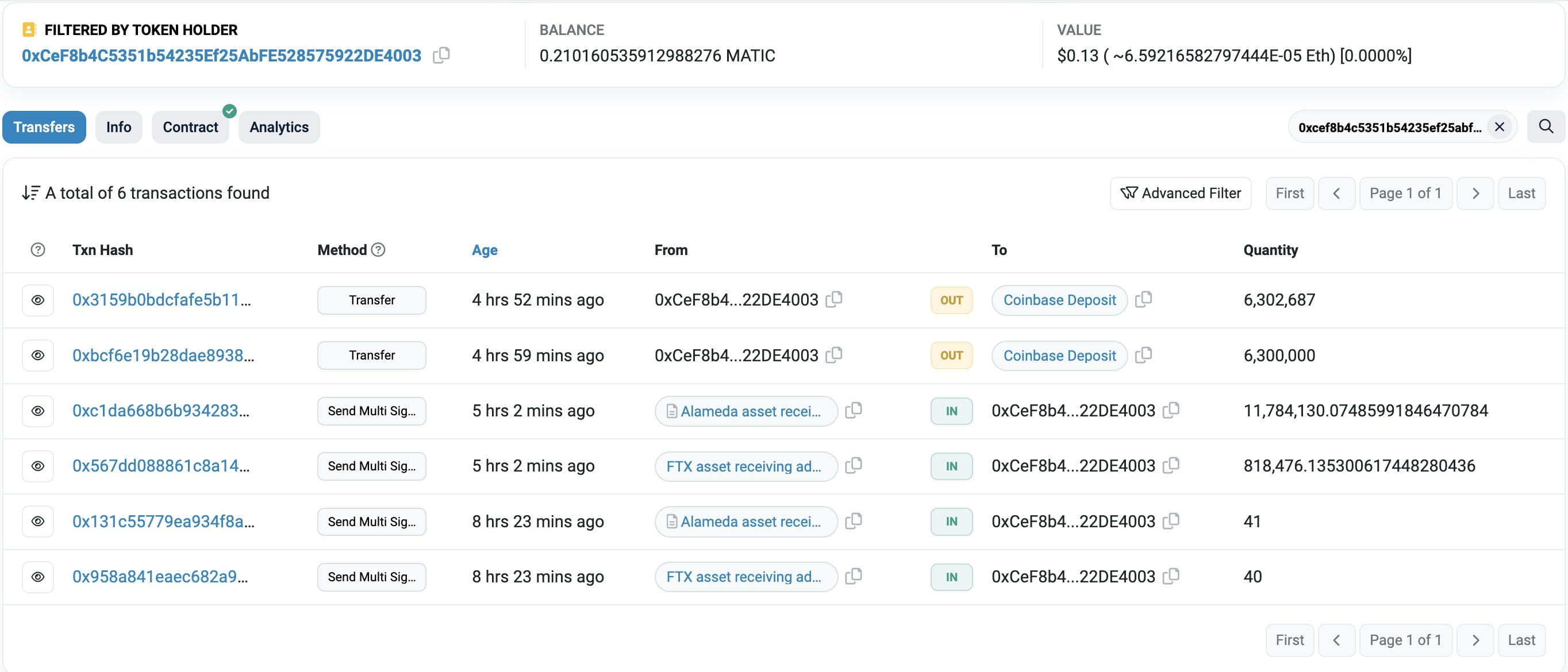Click the FTX asset receiving address in 818,476 row

(x=743, y=466)
